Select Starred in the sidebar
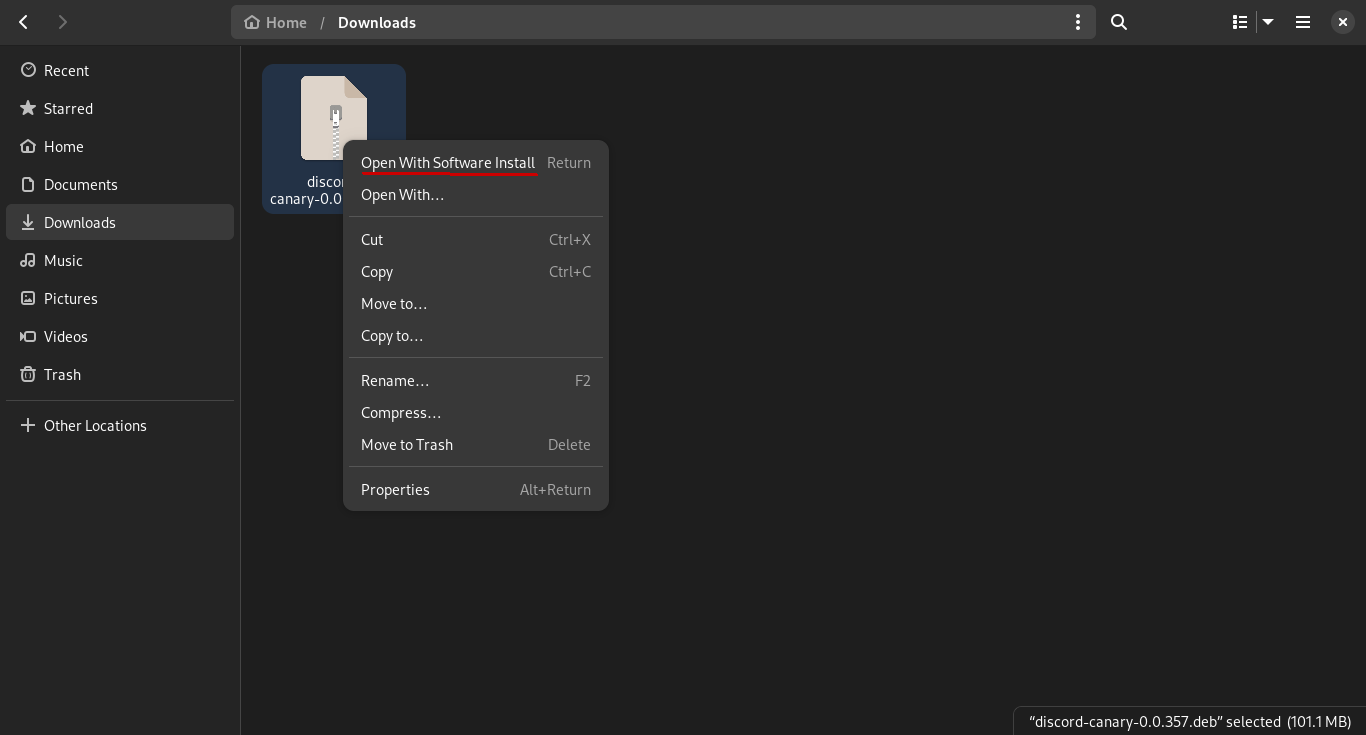 point(68,108)
